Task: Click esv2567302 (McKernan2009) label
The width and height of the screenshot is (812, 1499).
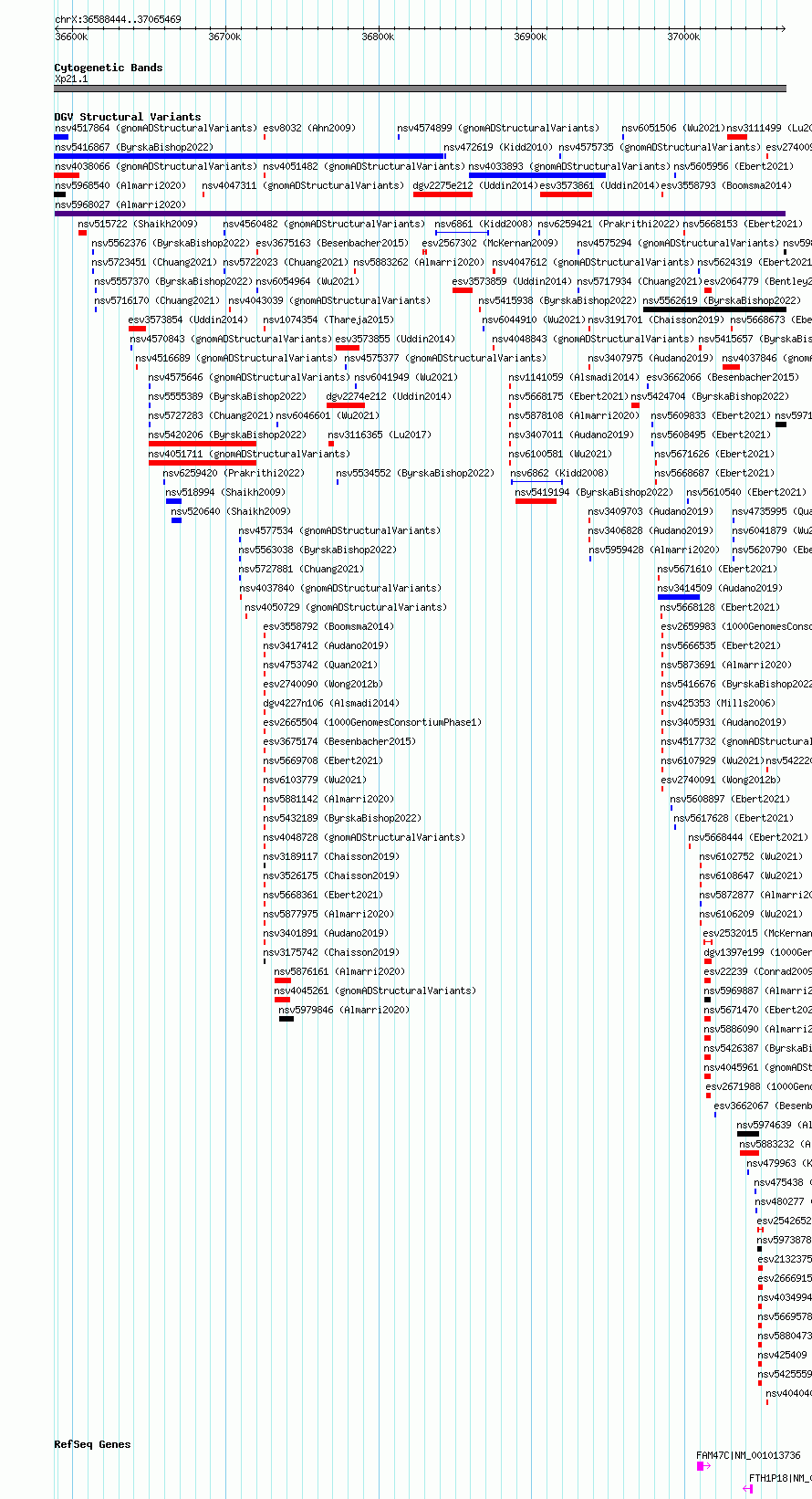Action: click(490, 243)
